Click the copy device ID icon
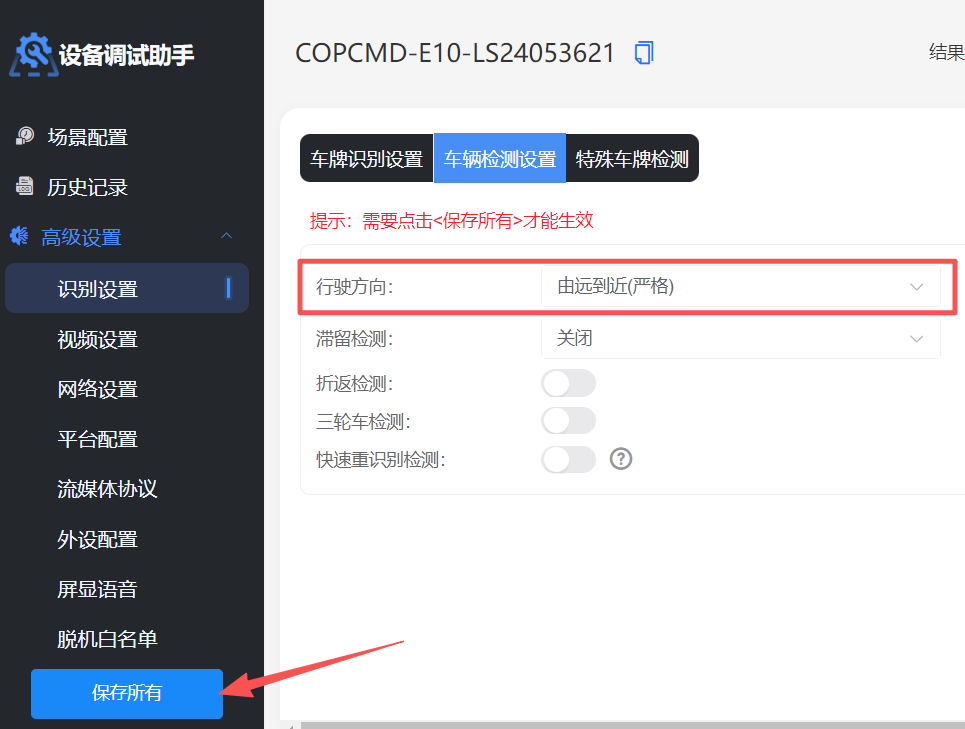Image resolution: width=965 pixels, height=729 pixels. tap(644, 53)
